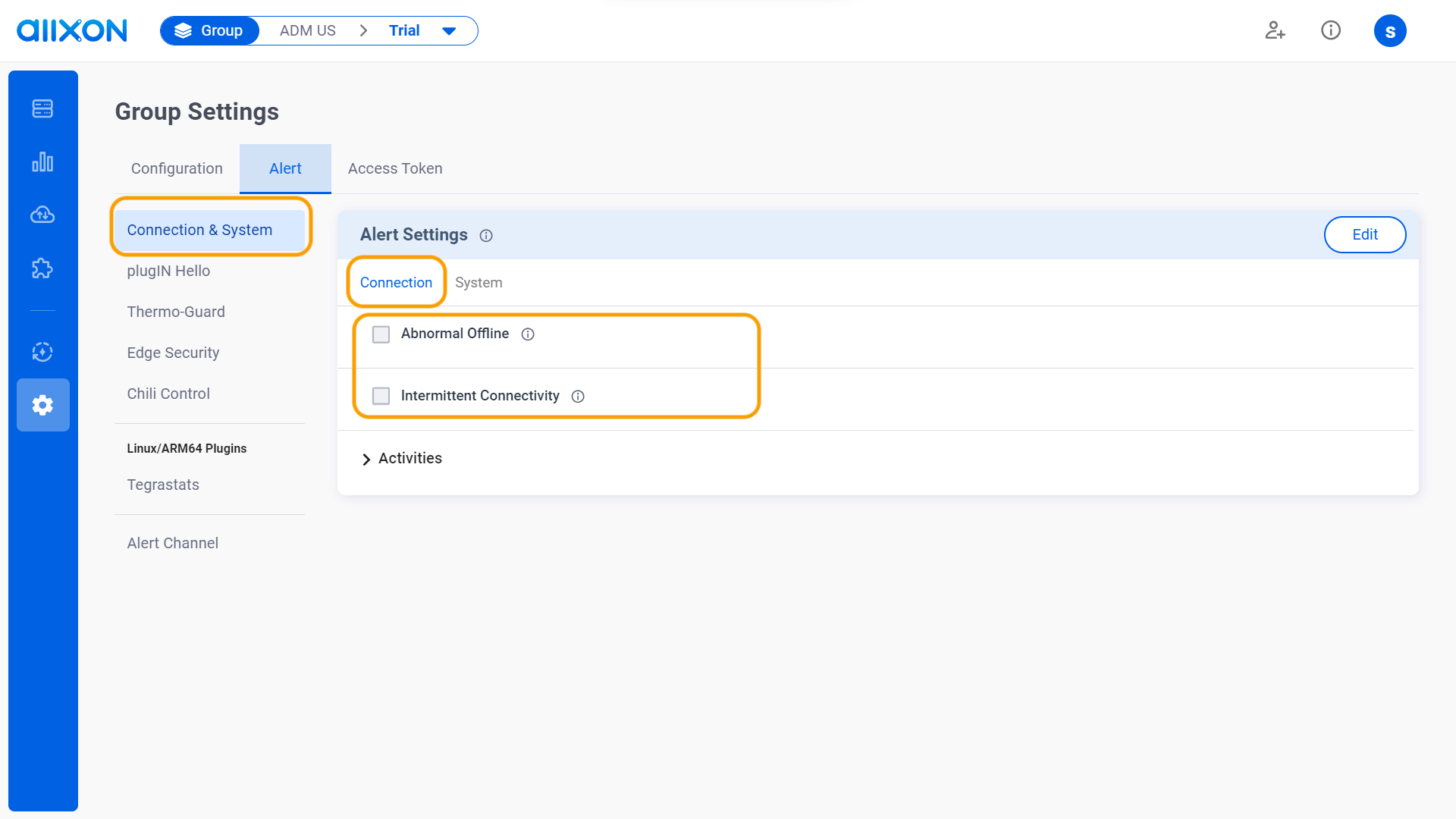Enable the Intermittent Connectivity alert checkbox
Screen dimensions: 1456x819
pos(381,396)
